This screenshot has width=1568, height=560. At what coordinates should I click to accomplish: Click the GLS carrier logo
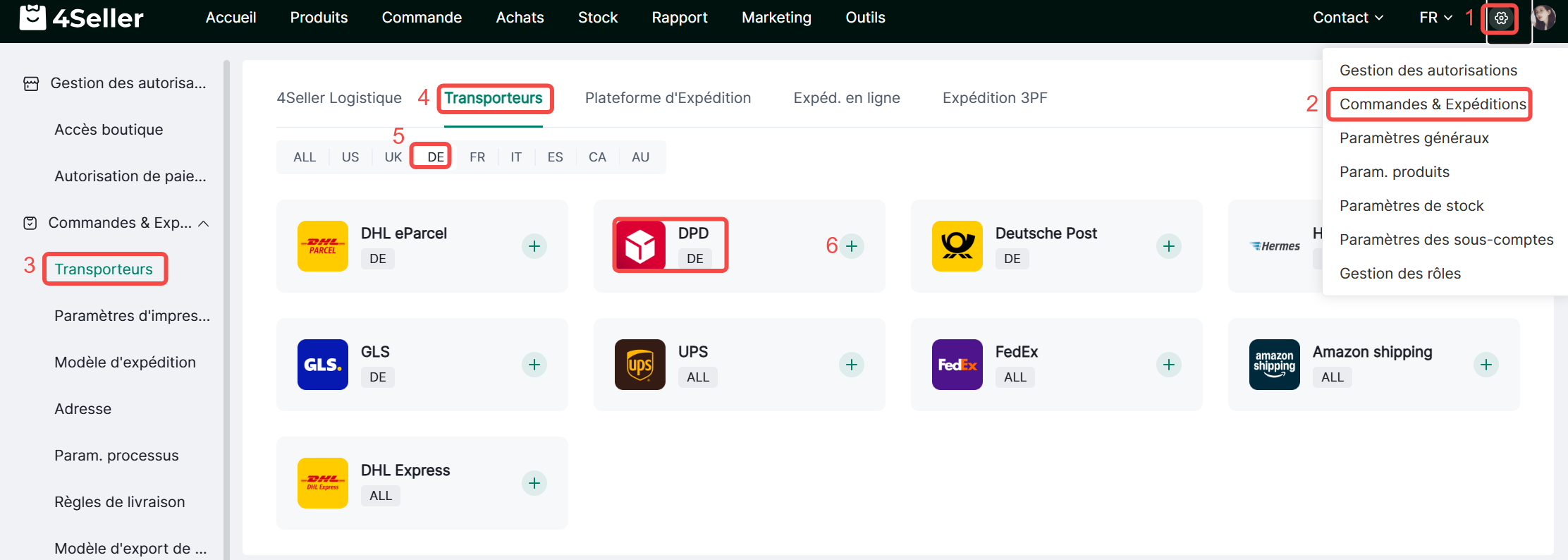click(x=323, y=365)
